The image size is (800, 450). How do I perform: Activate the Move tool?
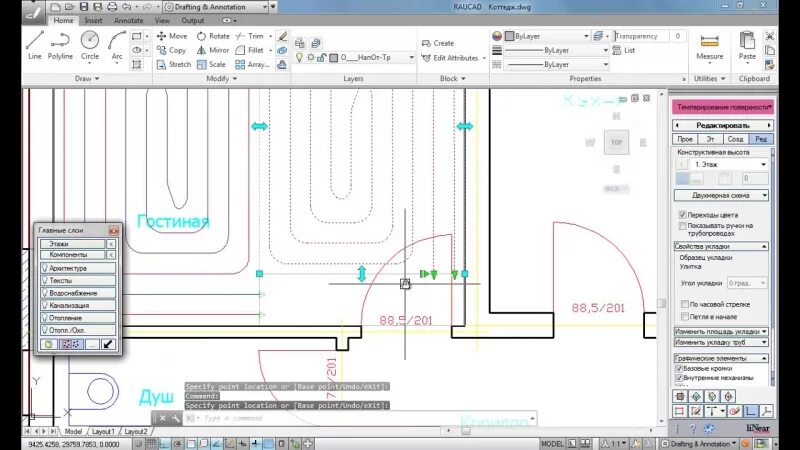point(172,36)
